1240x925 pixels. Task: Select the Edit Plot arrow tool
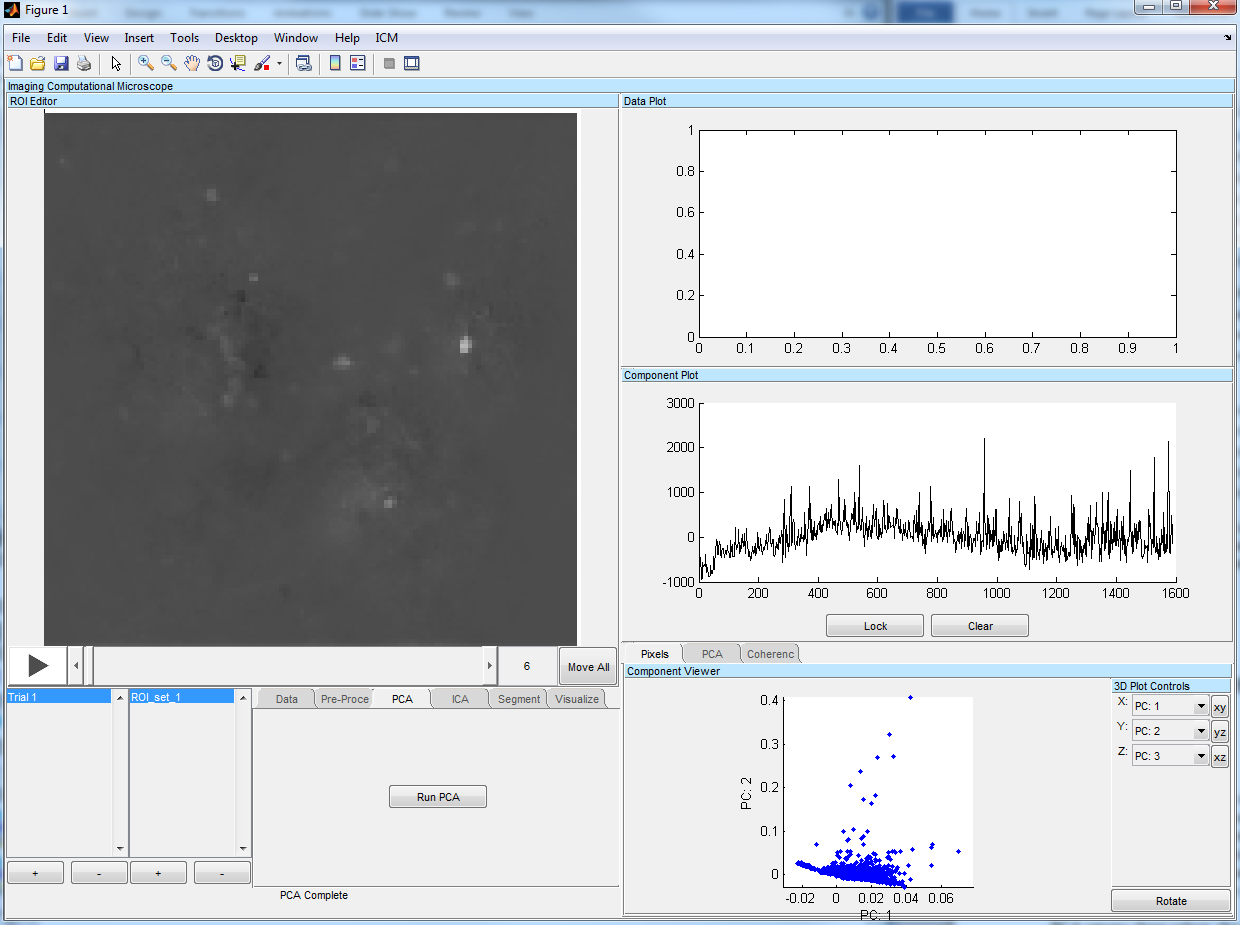(116, 63)
